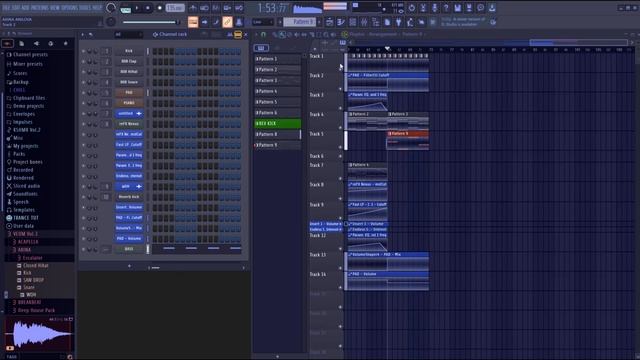
Task: Open the tempo tapper icon
Action: click(x=410, y=22)
